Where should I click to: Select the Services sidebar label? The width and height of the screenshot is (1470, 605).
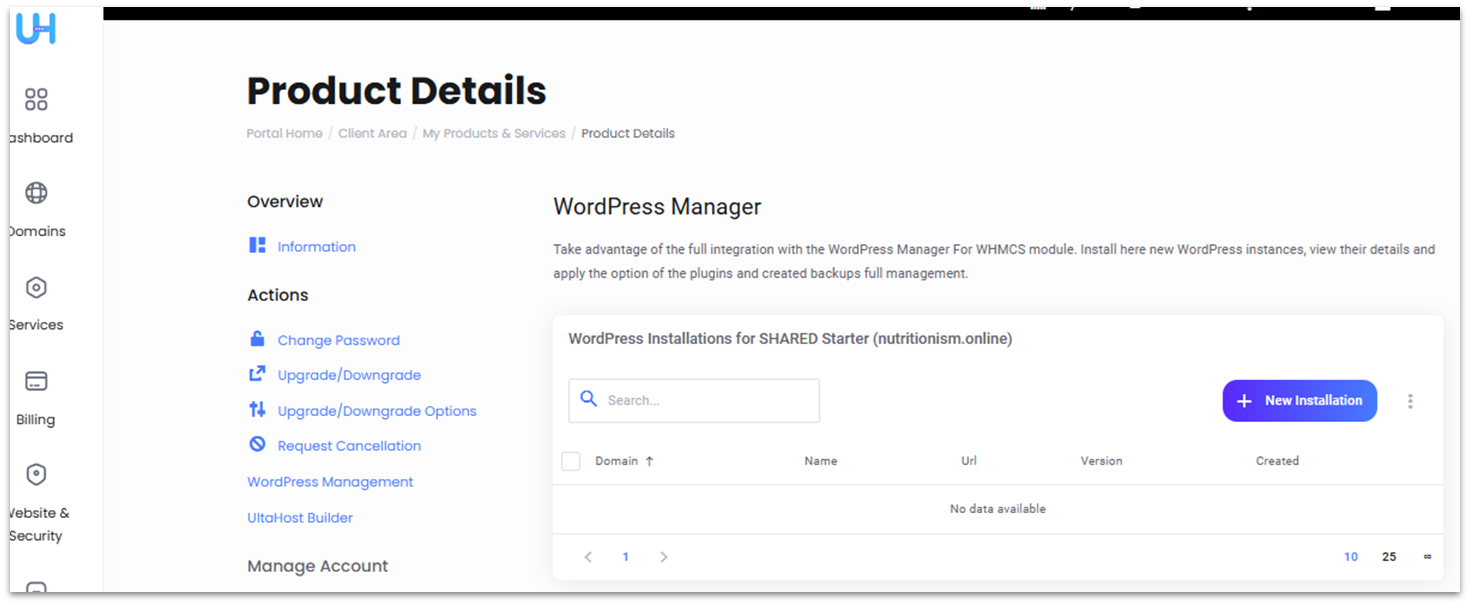(x=36, y=325)
